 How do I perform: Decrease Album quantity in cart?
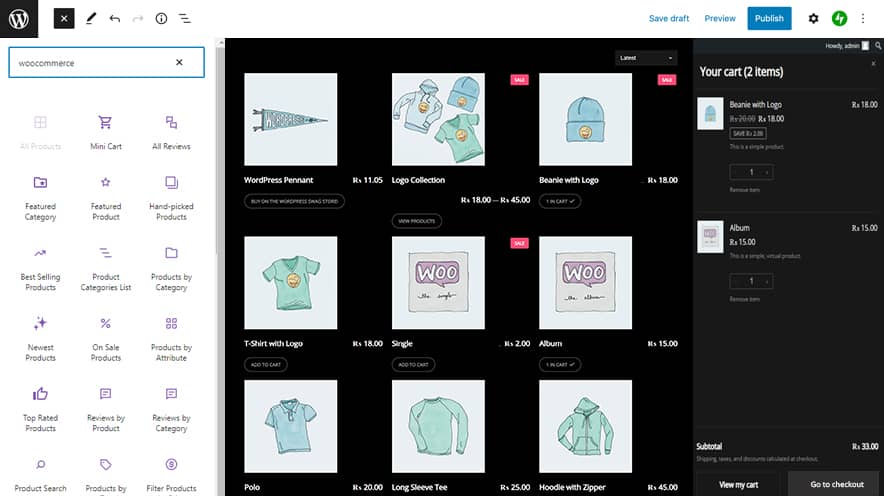[x=735, y=281]
